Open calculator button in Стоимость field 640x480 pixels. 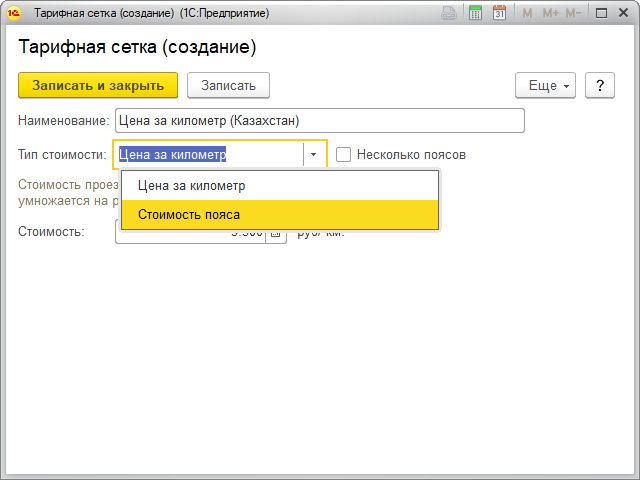(x=276, y=232)
